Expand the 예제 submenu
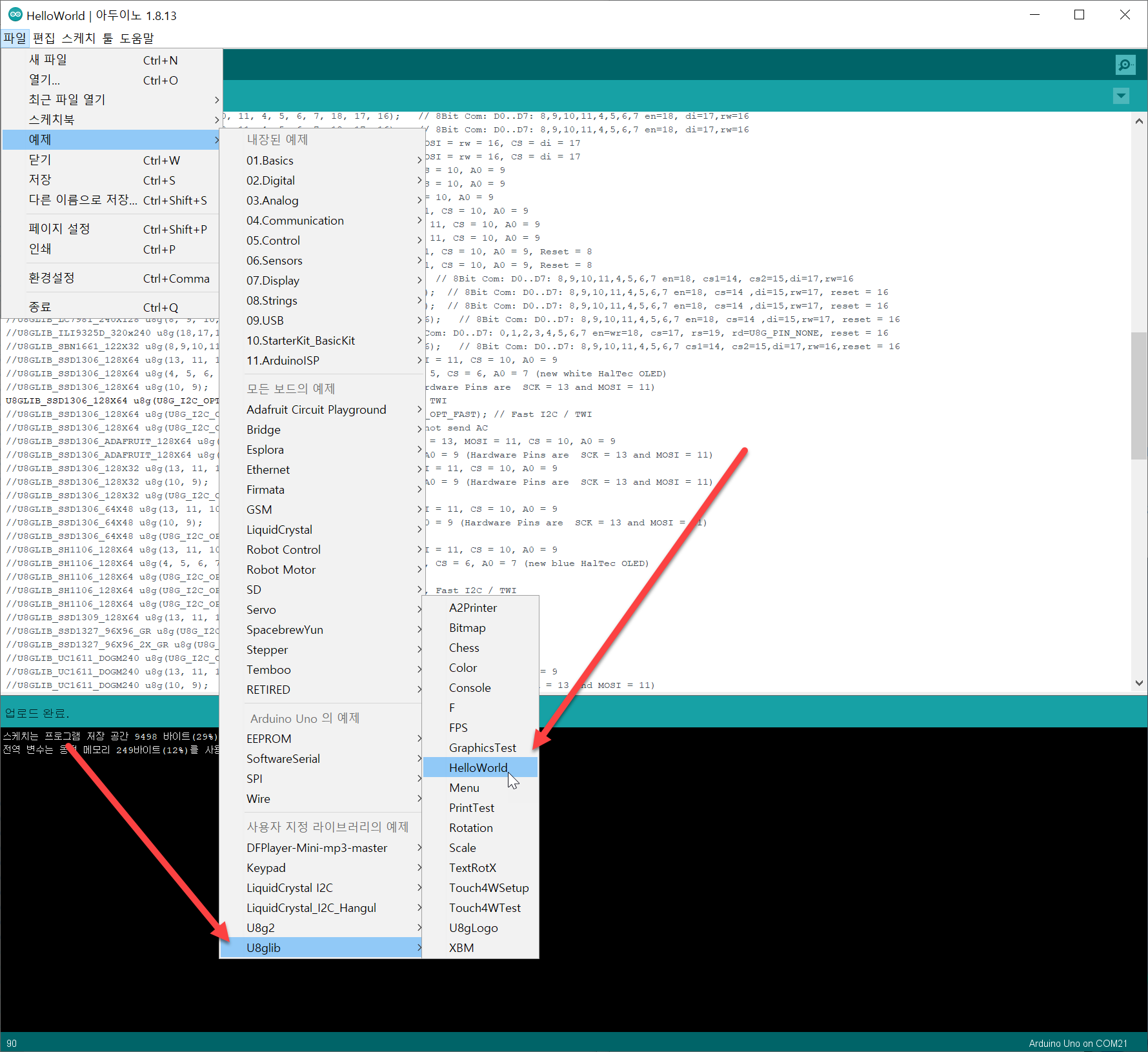This screenshot has height=1052, width=1148. point(111,140)
